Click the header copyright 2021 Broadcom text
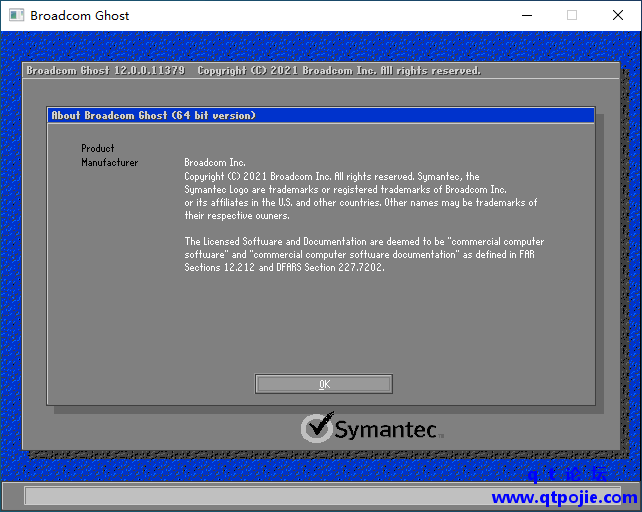This screenshot has width=642, height=512. point(339,70)
